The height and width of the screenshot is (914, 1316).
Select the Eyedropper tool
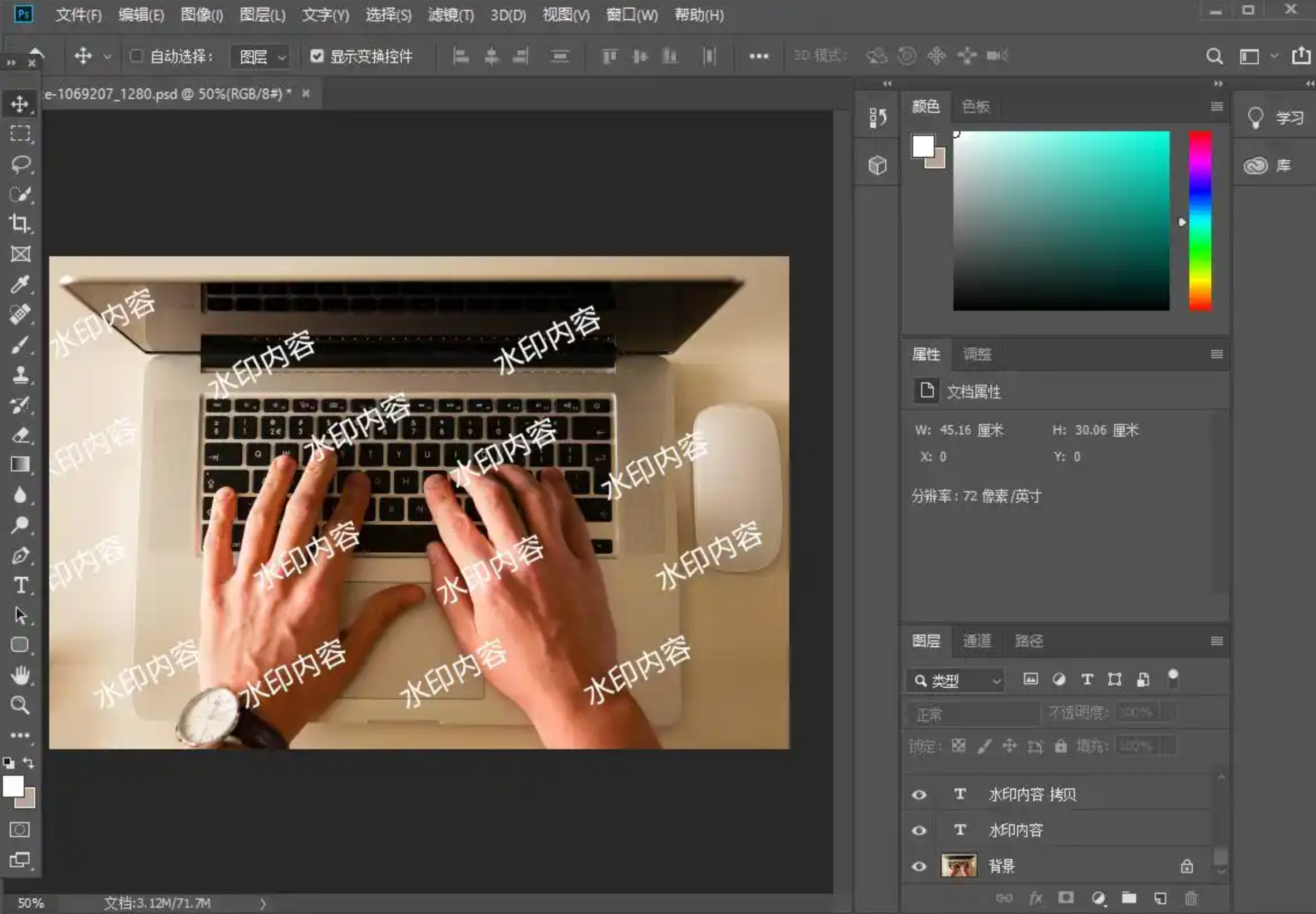click(x=20, y=284)
